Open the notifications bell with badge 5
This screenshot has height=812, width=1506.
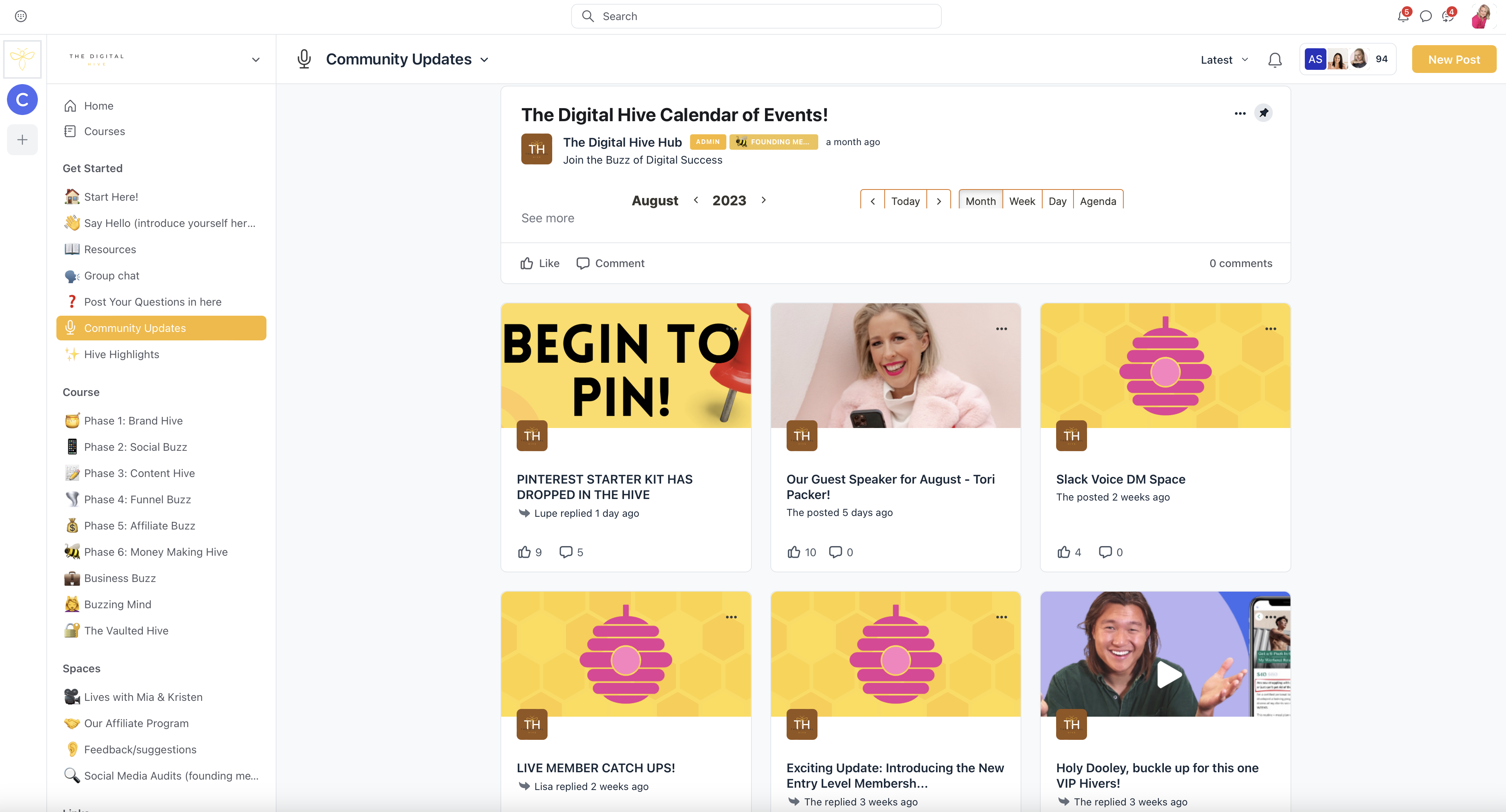1403,16
